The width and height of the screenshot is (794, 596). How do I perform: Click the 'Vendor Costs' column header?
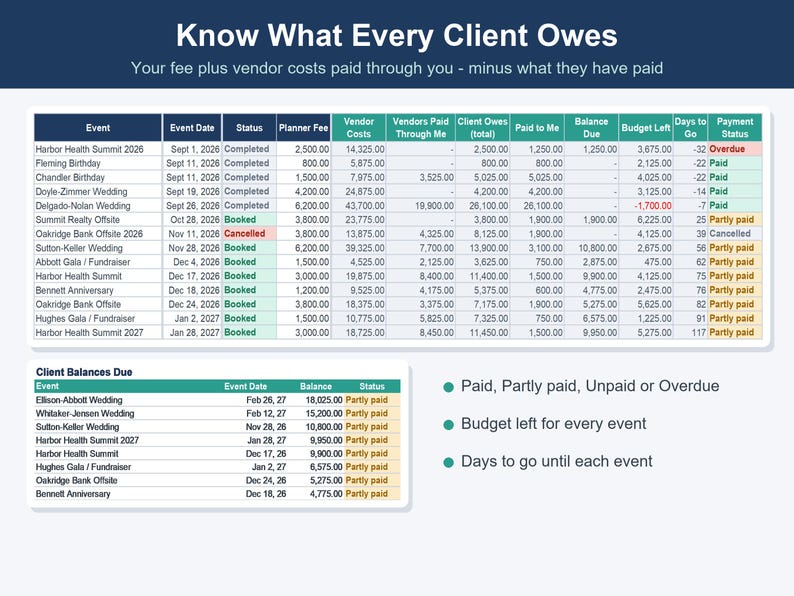[x=359, y=128]
